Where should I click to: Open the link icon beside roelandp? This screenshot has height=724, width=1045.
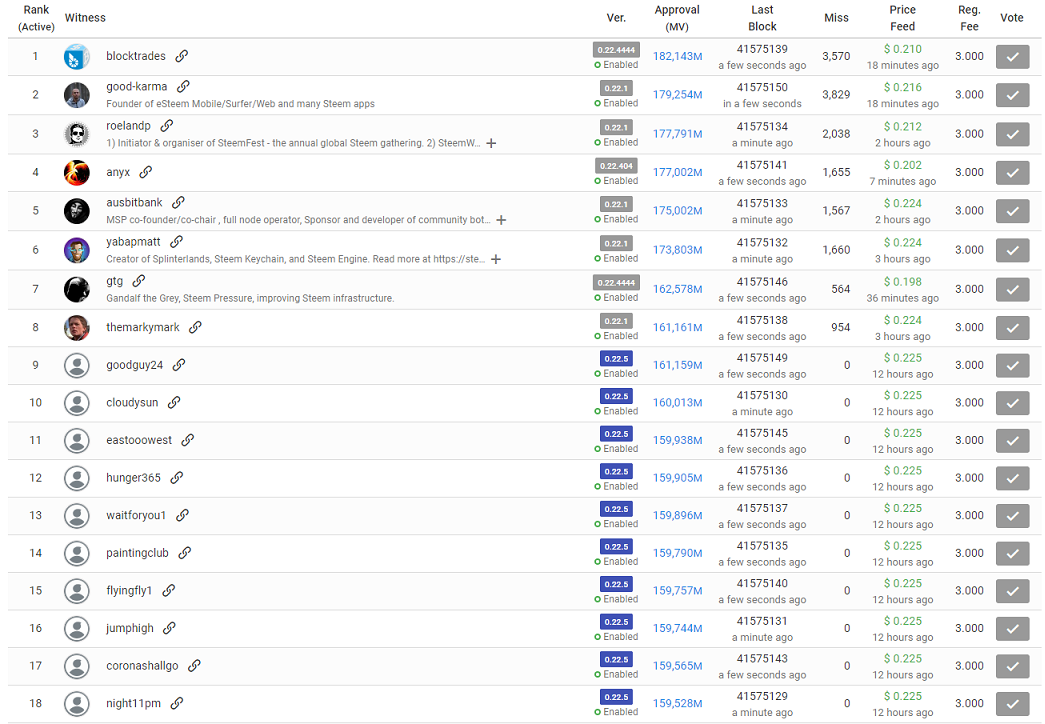(167, 125)
